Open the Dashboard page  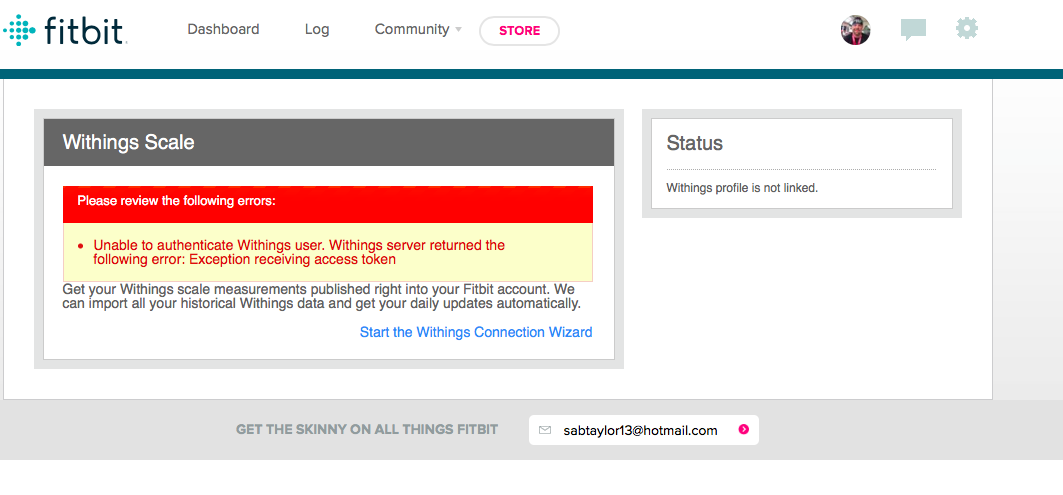[223, 30]
